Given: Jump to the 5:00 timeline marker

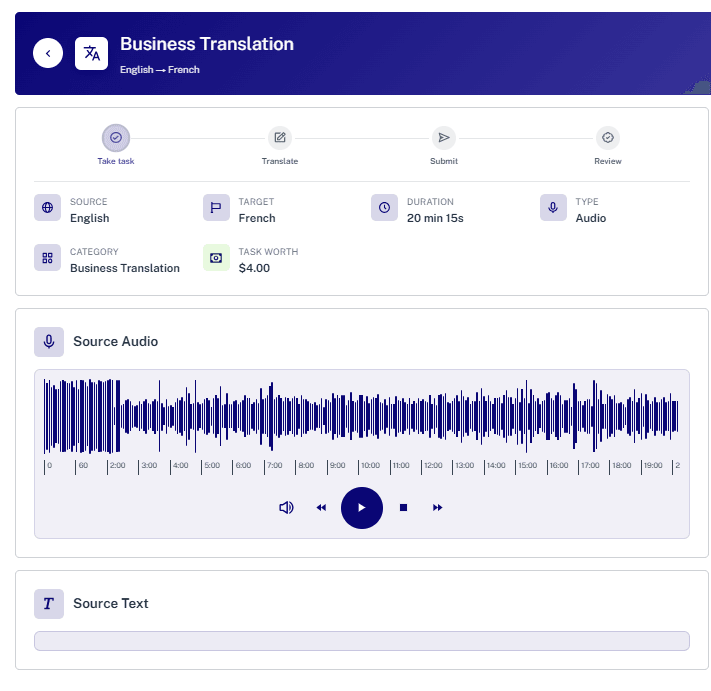Looking at the screenshot, I should pos(212,466).
